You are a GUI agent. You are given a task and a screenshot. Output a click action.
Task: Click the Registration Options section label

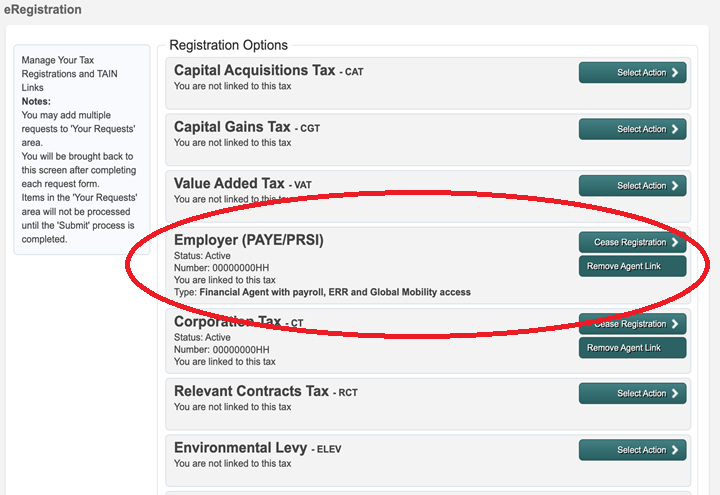[228, 45]
